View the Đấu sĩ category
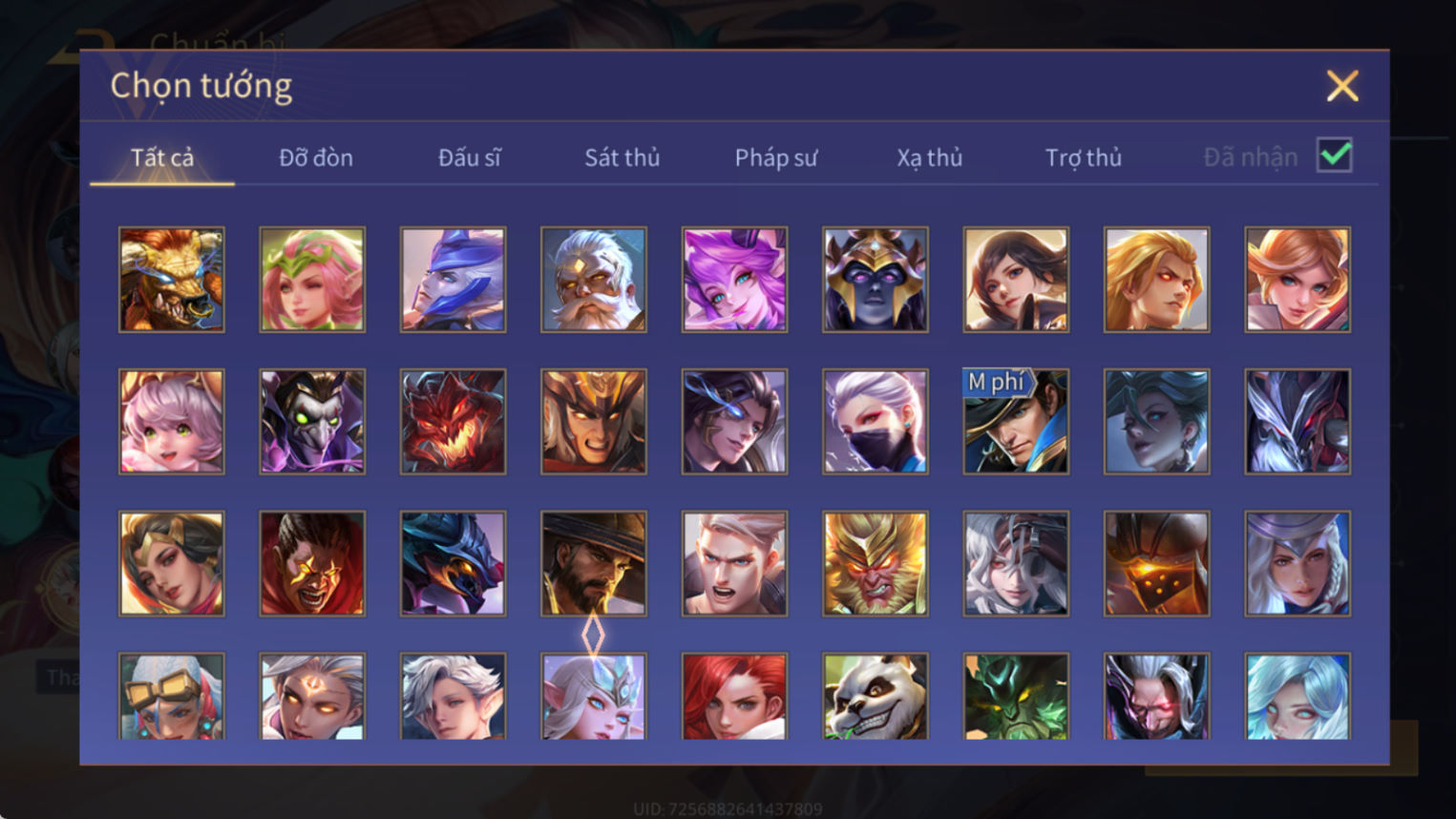This screenshot has width=1456, height=819. [469, 157]
